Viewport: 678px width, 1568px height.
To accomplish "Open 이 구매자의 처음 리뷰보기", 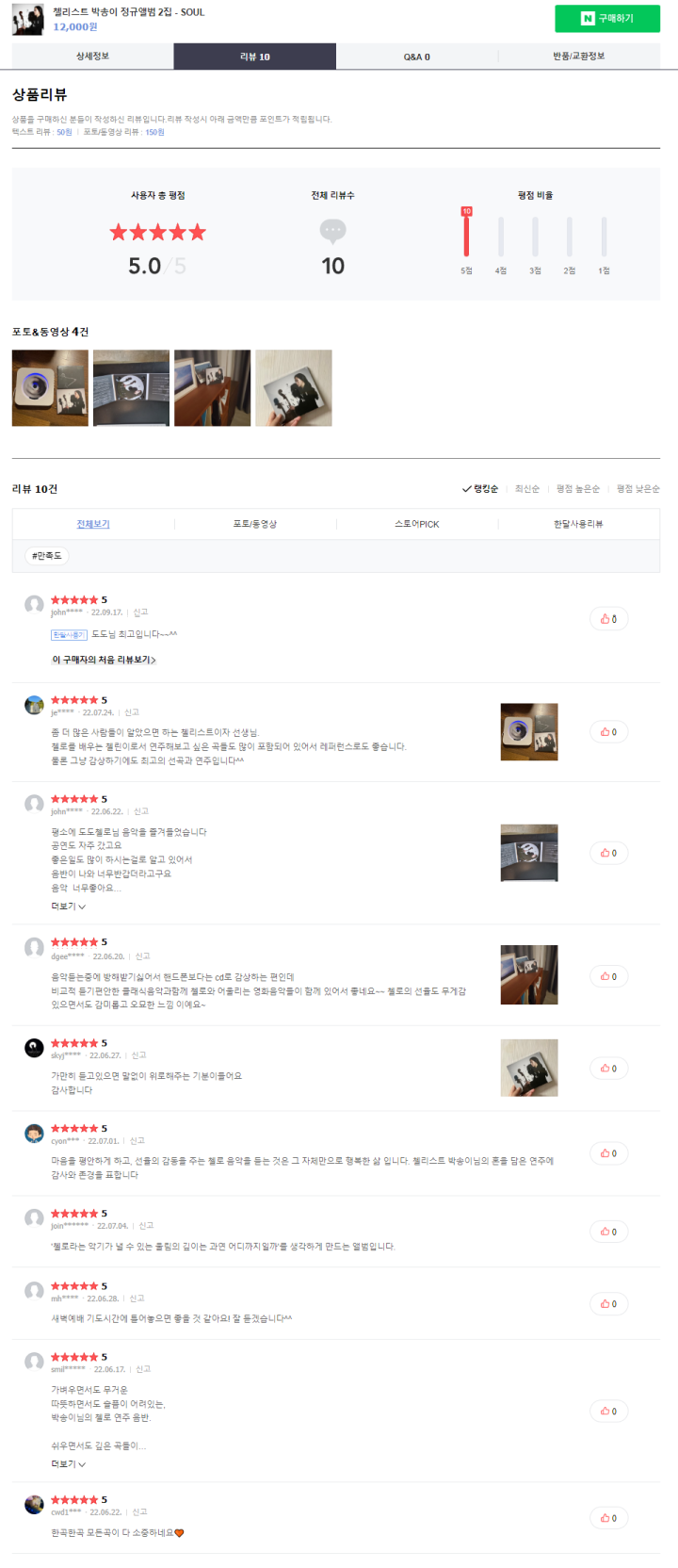I will (104, 660).
